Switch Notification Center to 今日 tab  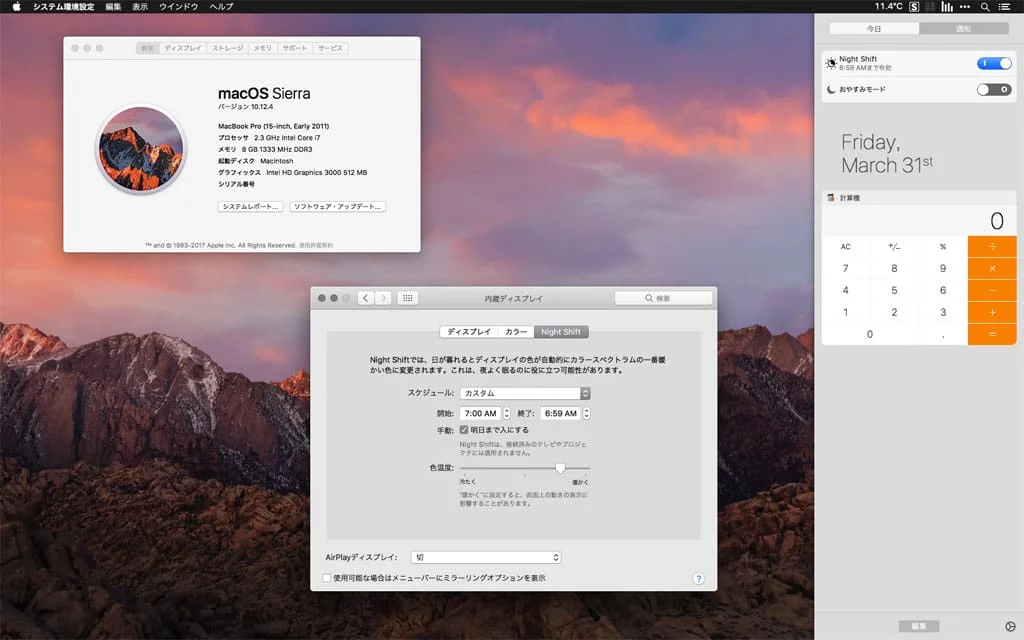(x=874, y=29)
